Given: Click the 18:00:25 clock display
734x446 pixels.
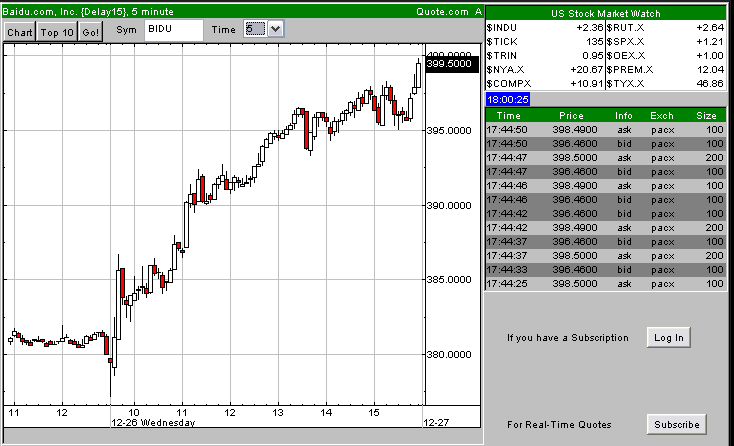Looking at the screenshot, I should click(x=508, y=99).
